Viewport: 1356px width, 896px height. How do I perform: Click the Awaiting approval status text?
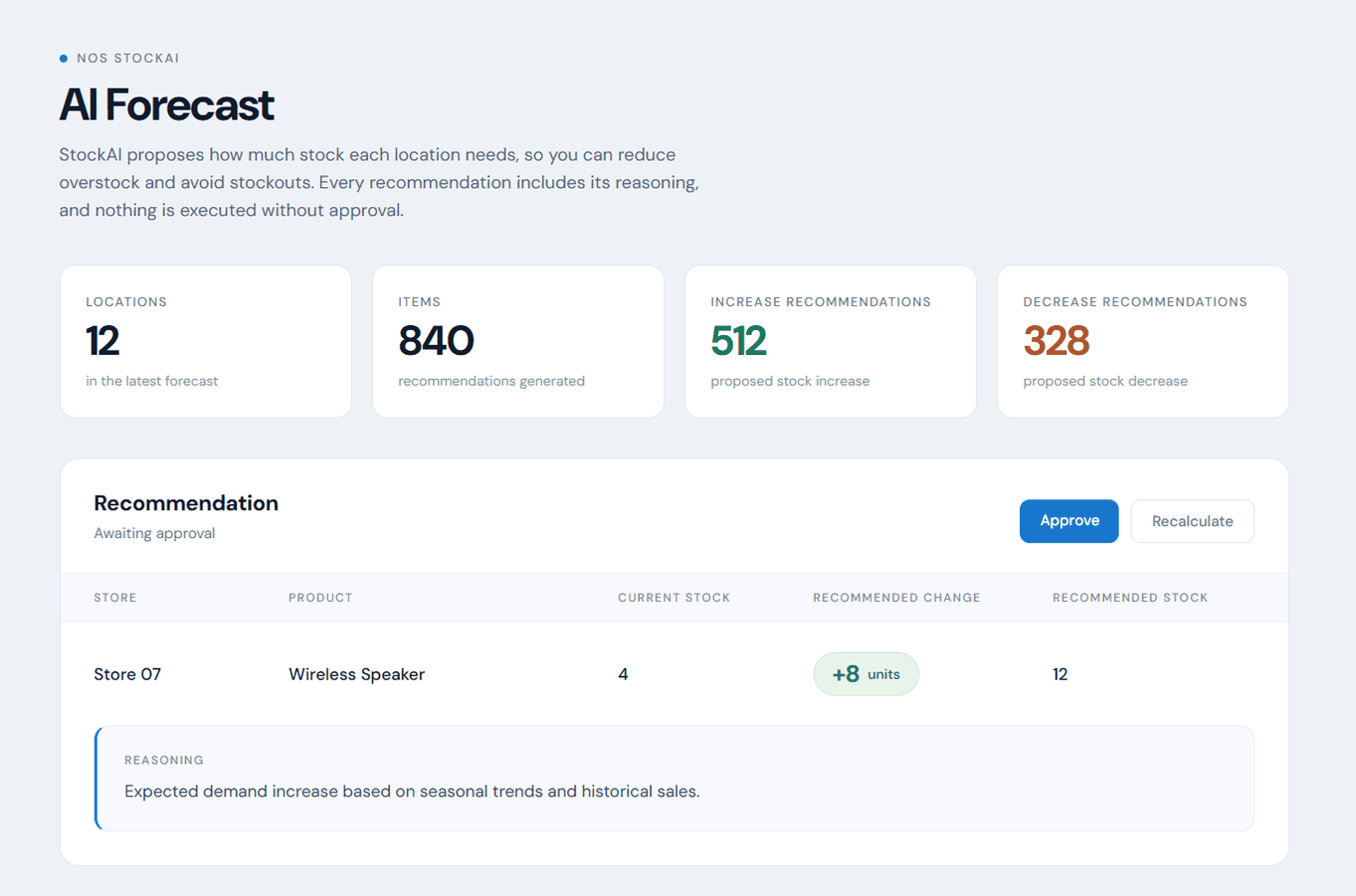point(154,533)
